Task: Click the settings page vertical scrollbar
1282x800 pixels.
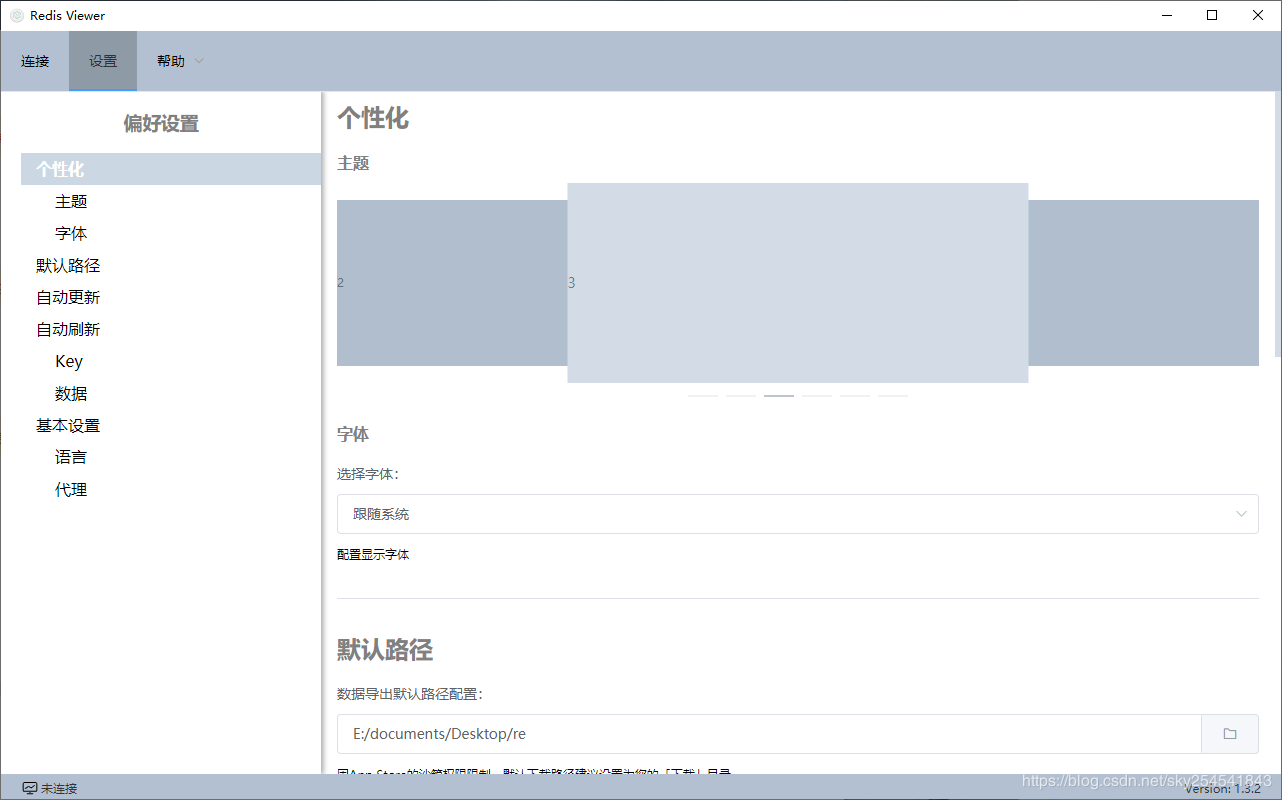Action: [1278, 224]
